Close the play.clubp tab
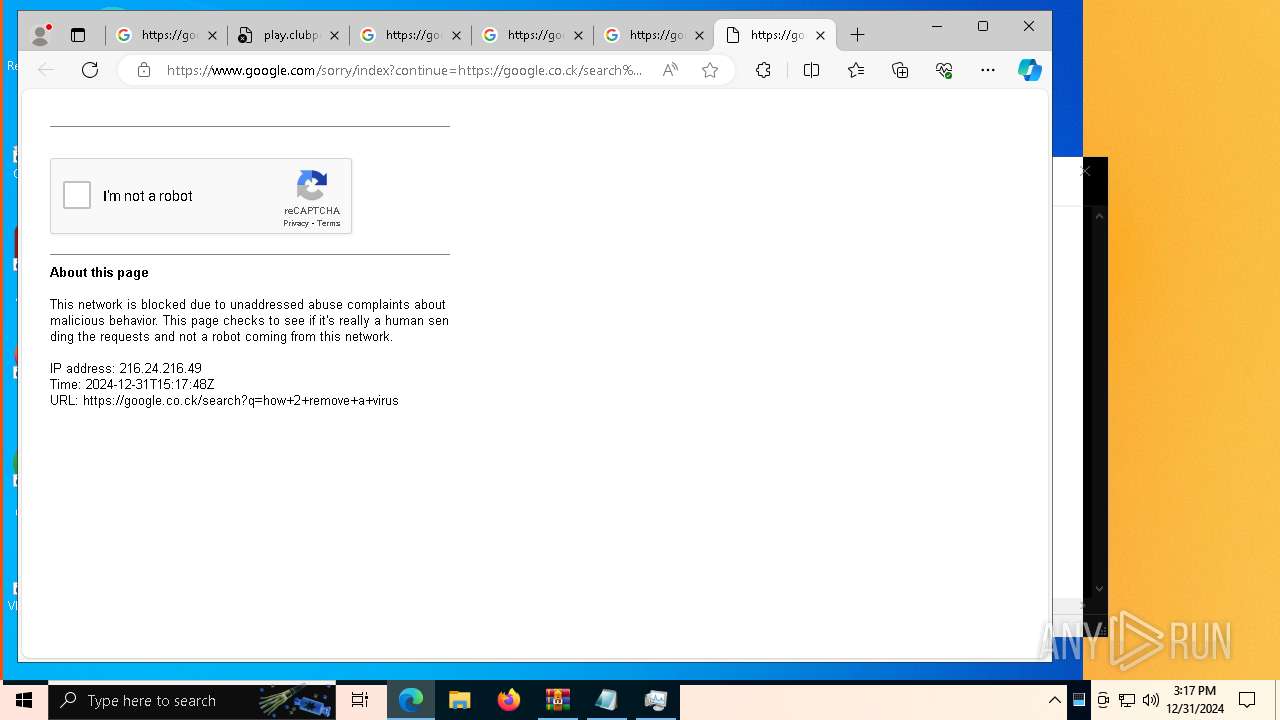This screenshot has height=720, width=1280. pos(334,35)
